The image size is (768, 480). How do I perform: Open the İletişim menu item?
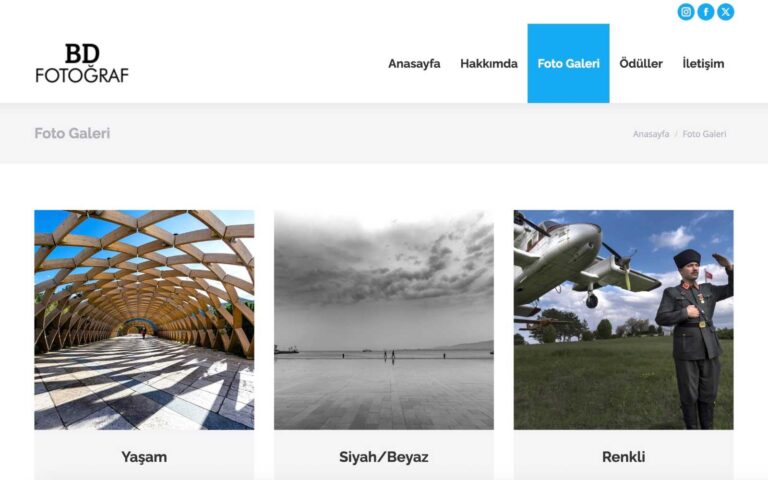[703, 64]
